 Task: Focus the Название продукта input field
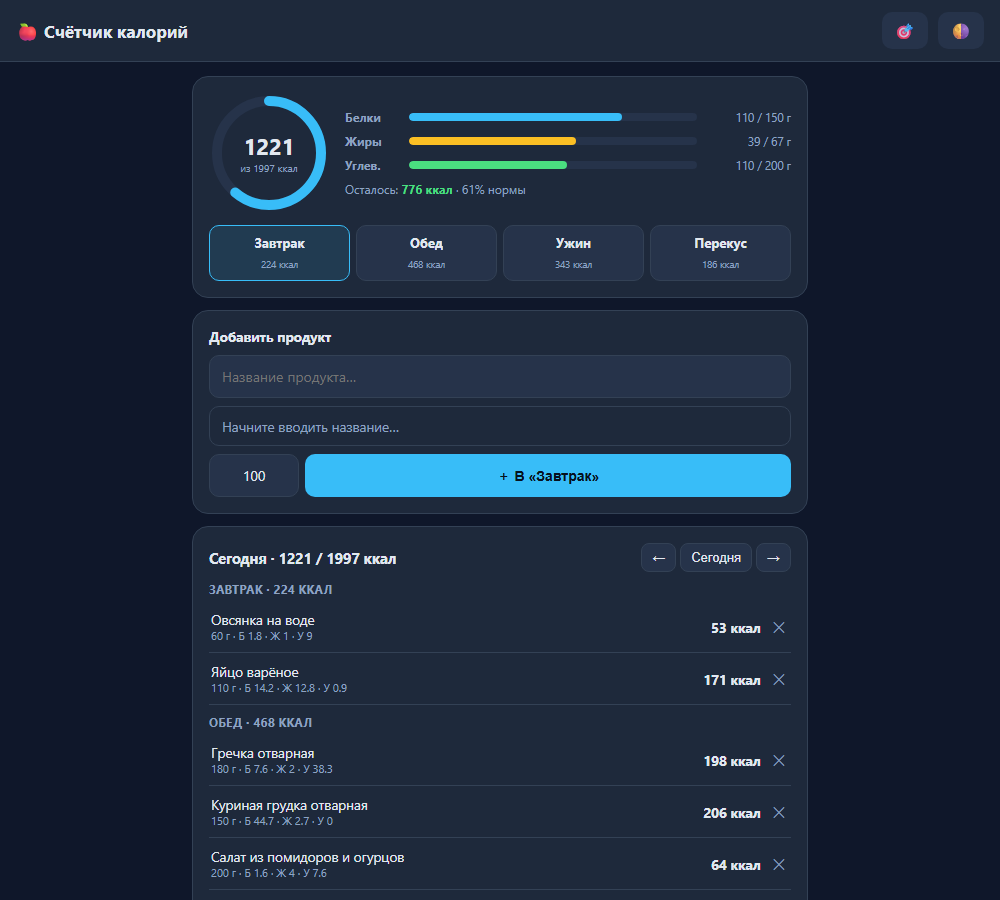(x=500, y=377)
